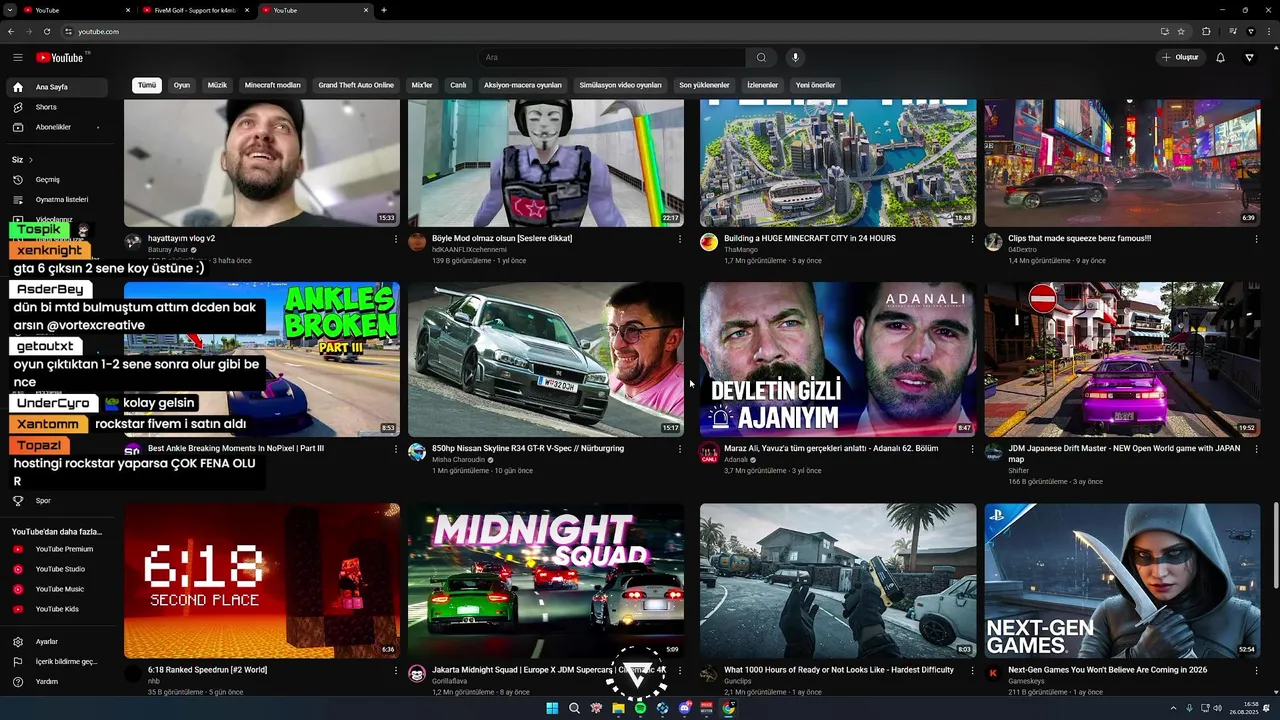Select the Minecraft modları chip

[273, 85]
